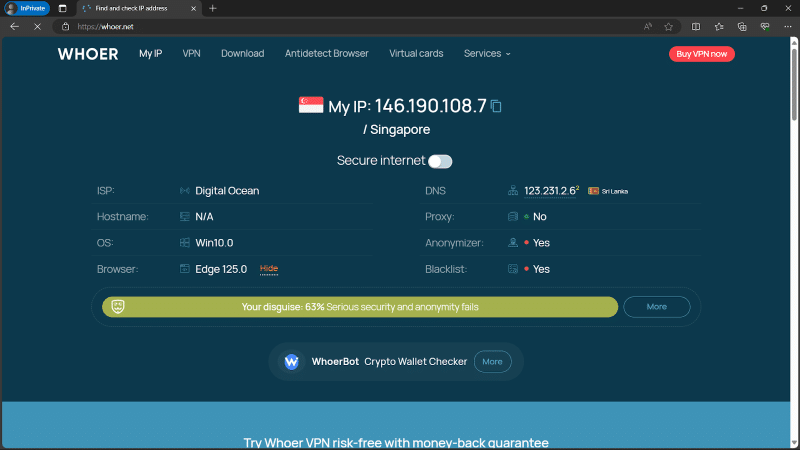The height and width of the screenshot is (450, 800).
Task: Click the 'Edge 125.0' browser value
Action: click(x=221, y=269)
